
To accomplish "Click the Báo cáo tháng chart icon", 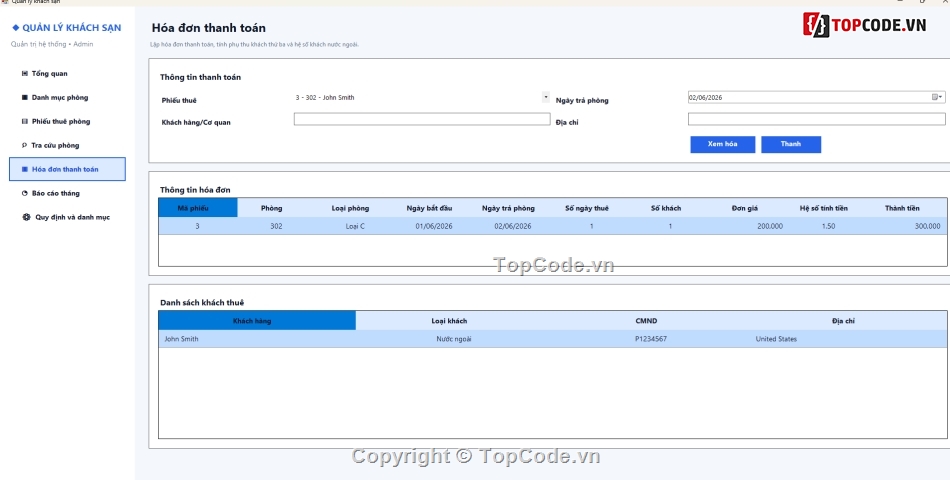I will pyautogui.click(x=24, y=193).
